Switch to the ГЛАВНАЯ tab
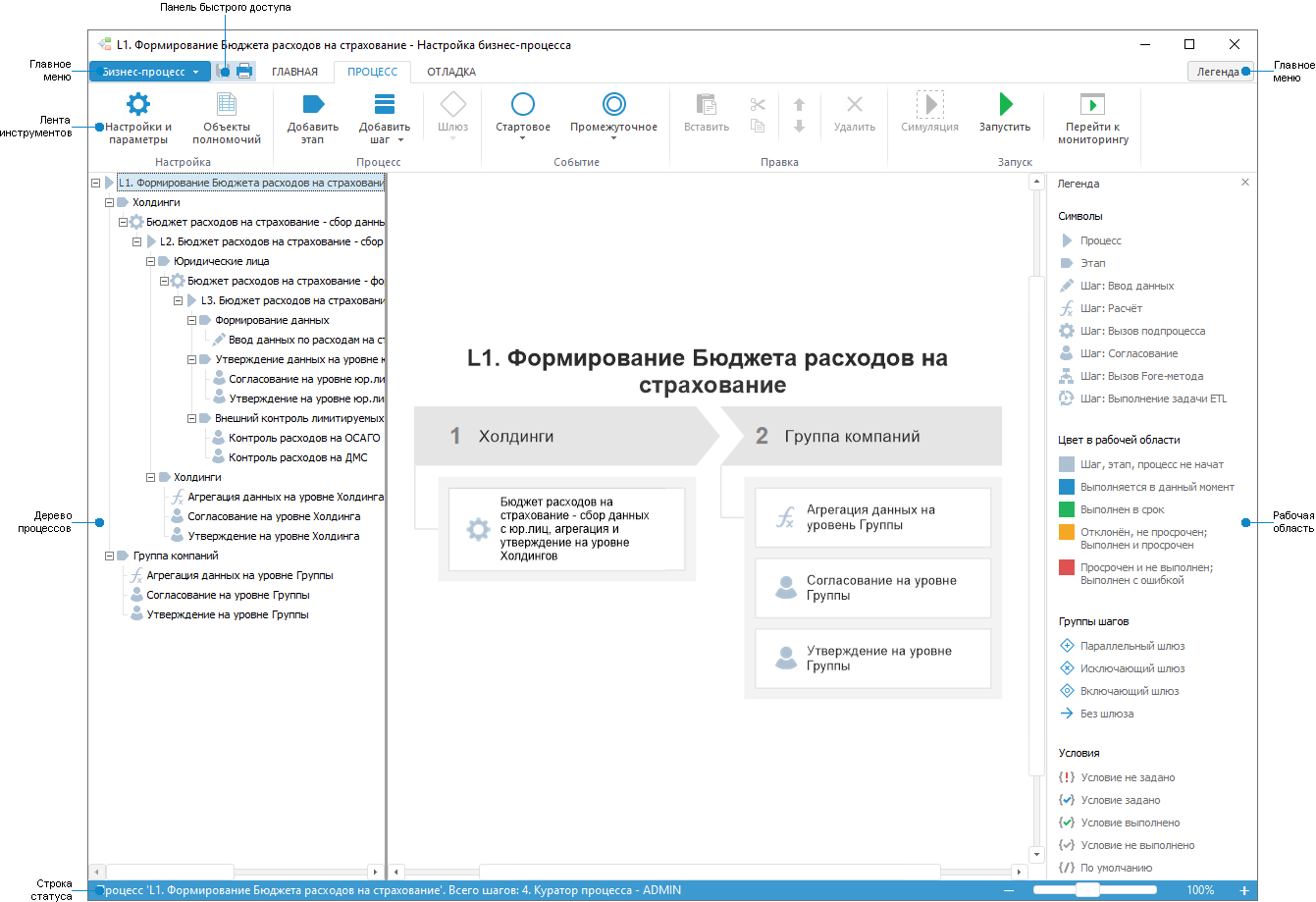 pos(294,71)
